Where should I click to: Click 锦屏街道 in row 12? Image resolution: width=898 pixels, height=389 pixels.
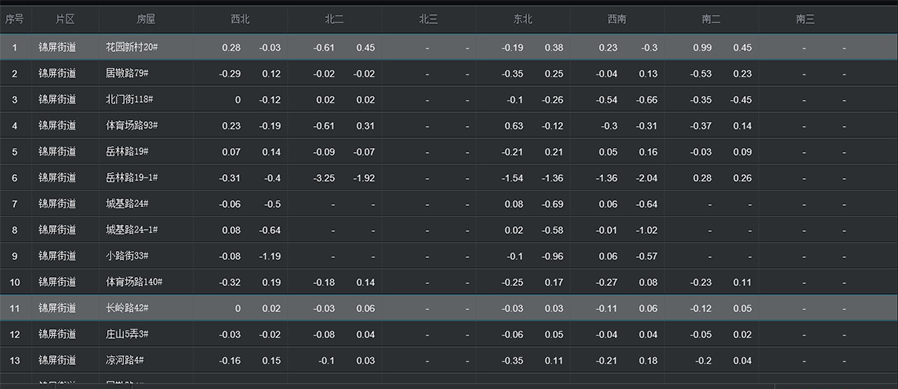(x=57, y=334)
